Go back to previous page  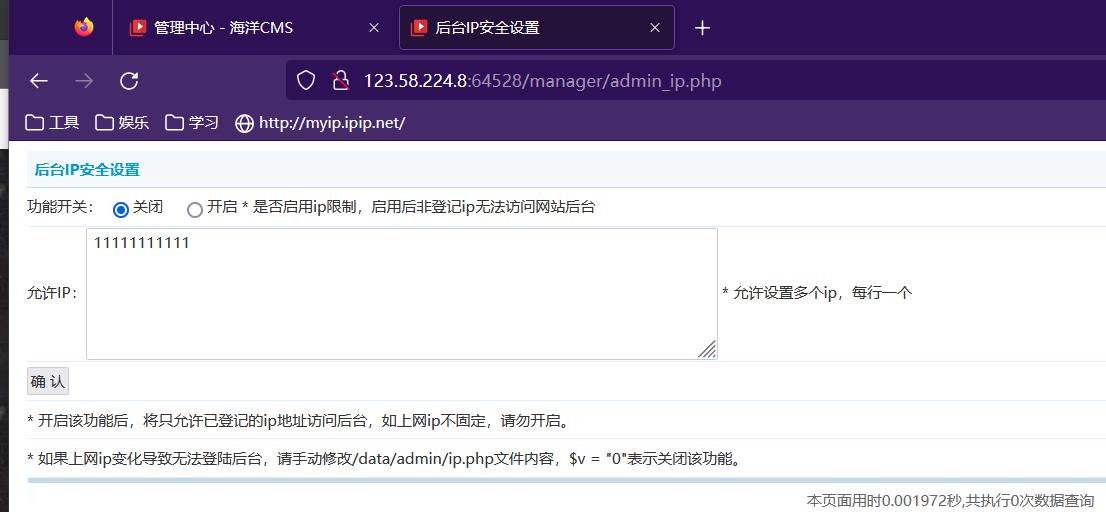39,81
